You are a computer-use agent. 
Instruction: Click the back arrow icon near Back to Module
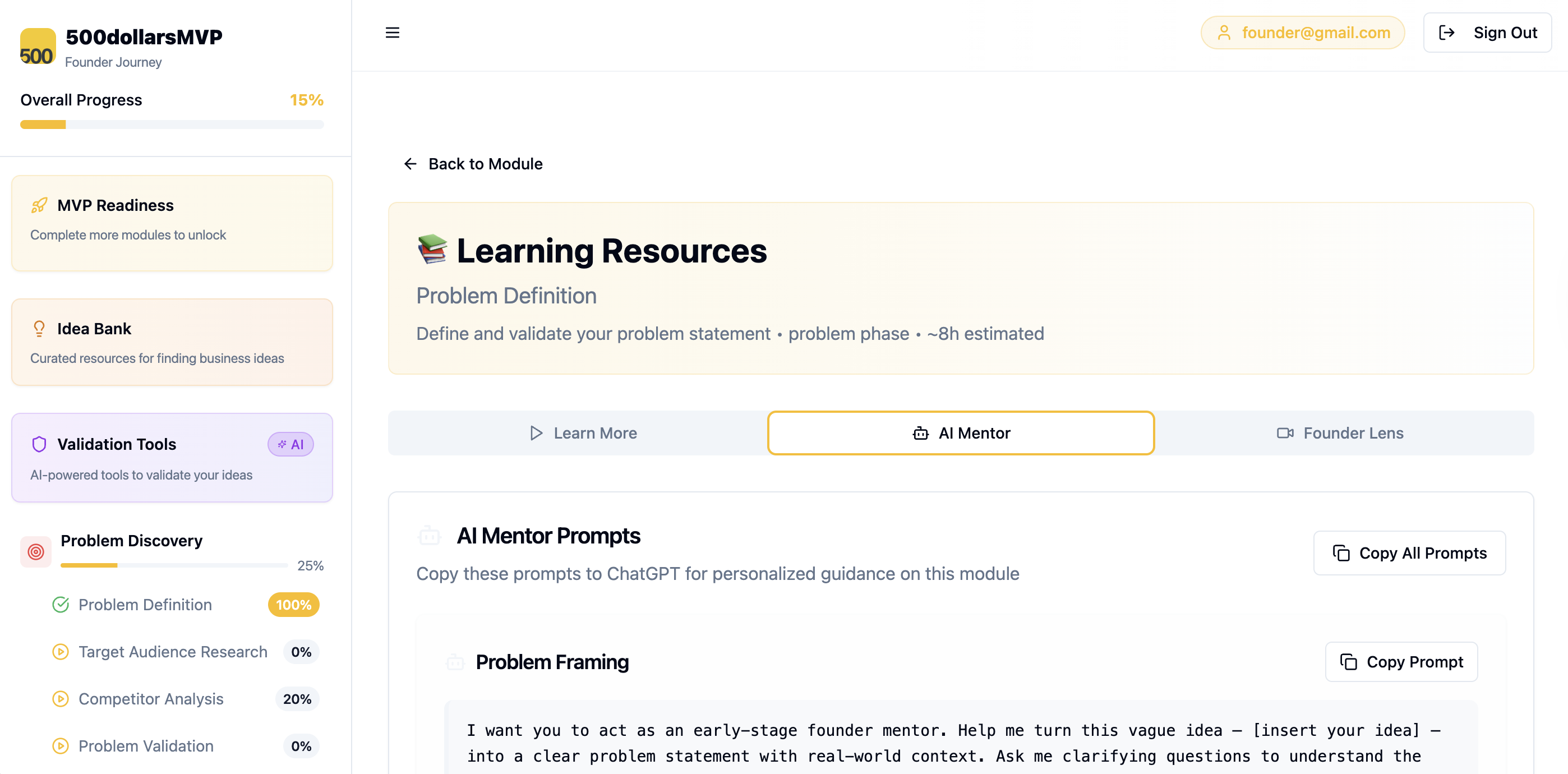pos(411,164)
